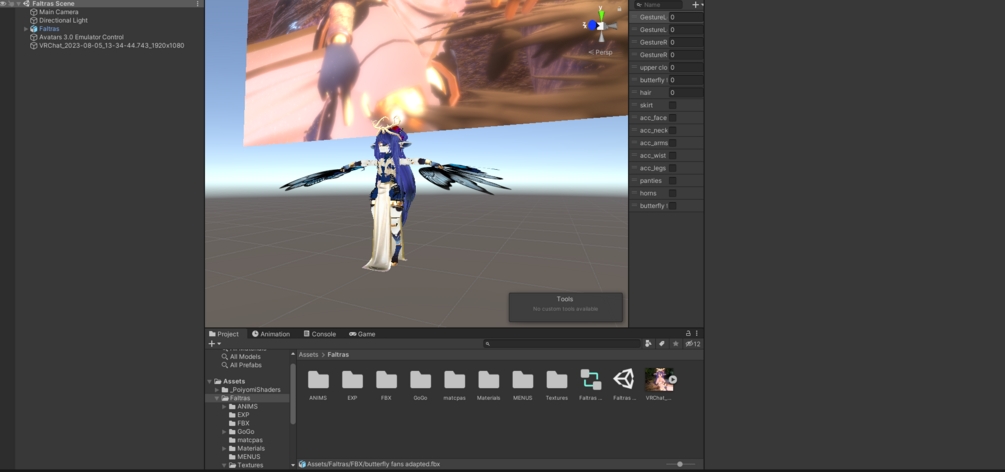Toggle the skirt parameter checkbox
The width and height of the screenshot is (1005, 472).
[672, 105]
